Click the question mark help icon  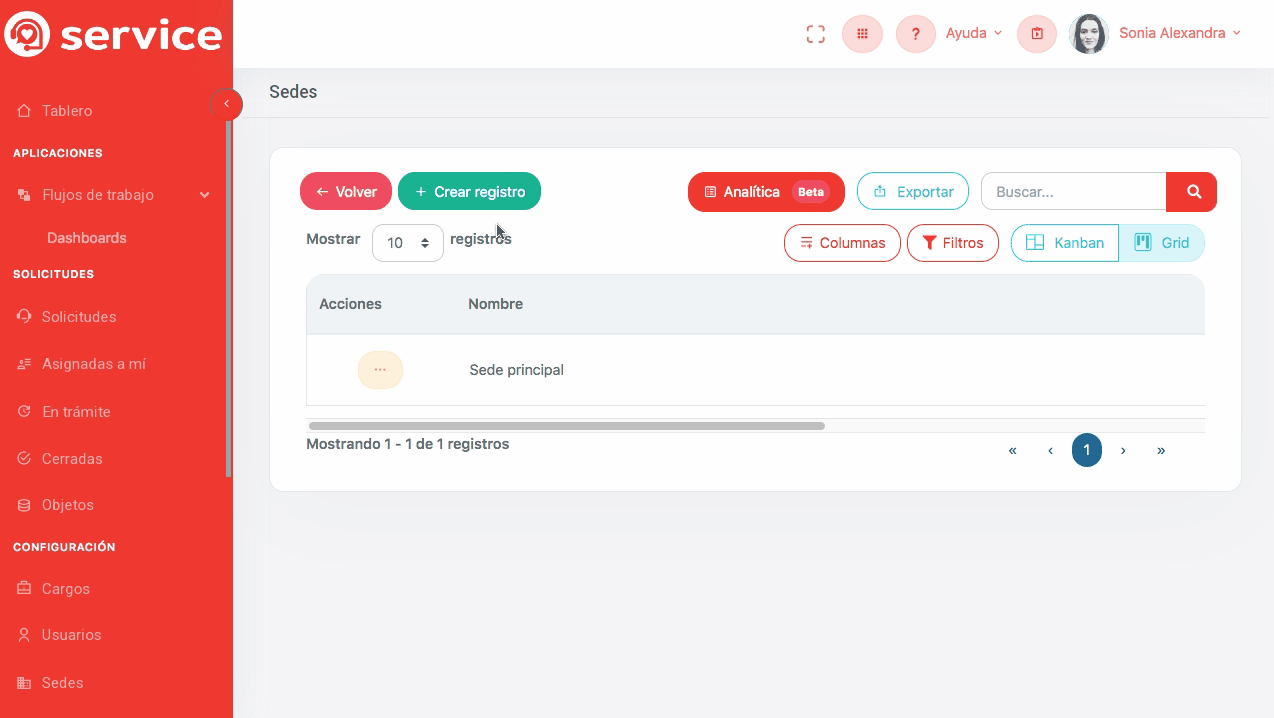click(x=915, y=34)
